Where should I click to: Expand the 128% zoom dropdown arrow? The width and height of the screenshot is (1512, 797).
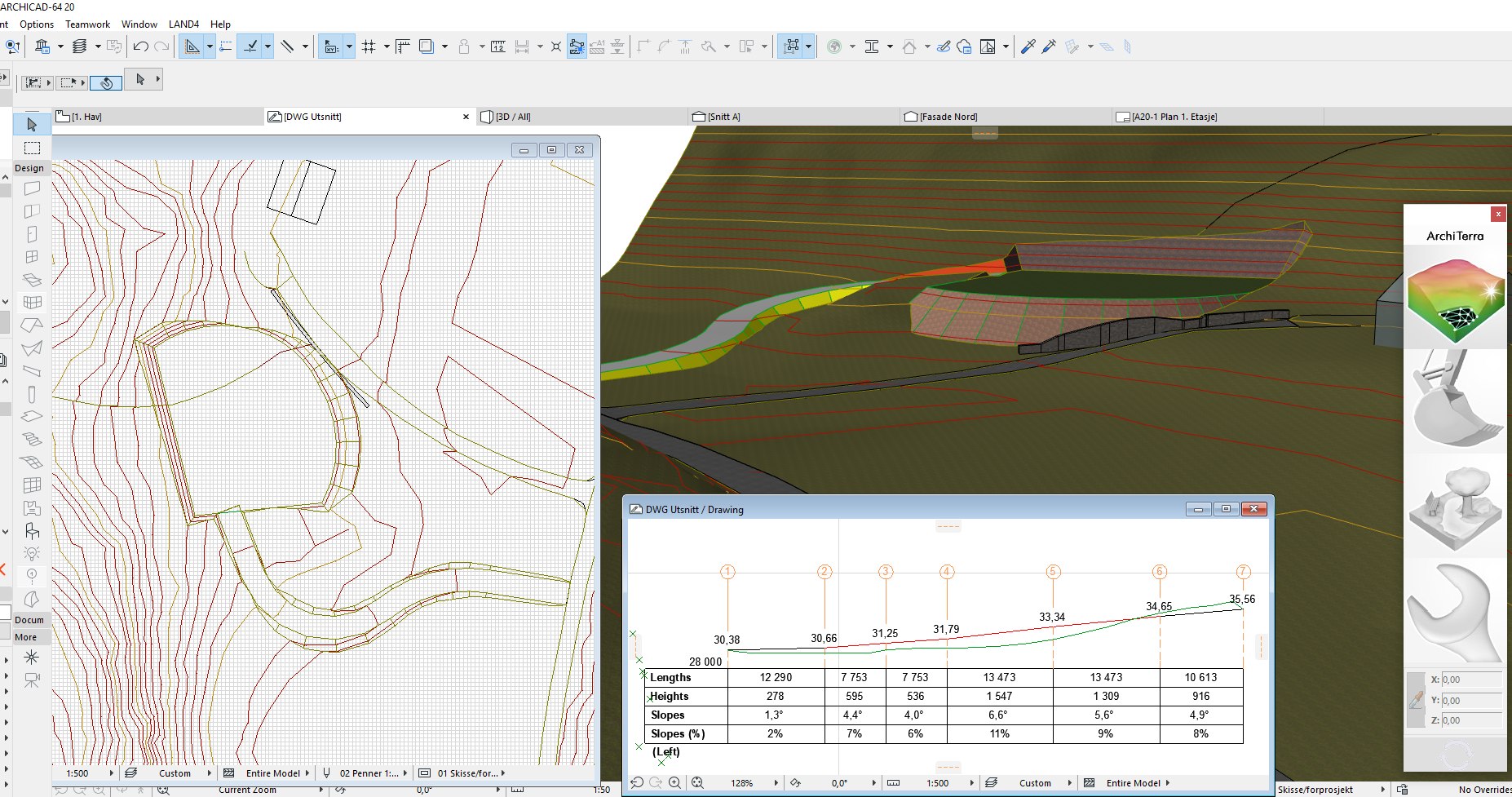[776, 782]
